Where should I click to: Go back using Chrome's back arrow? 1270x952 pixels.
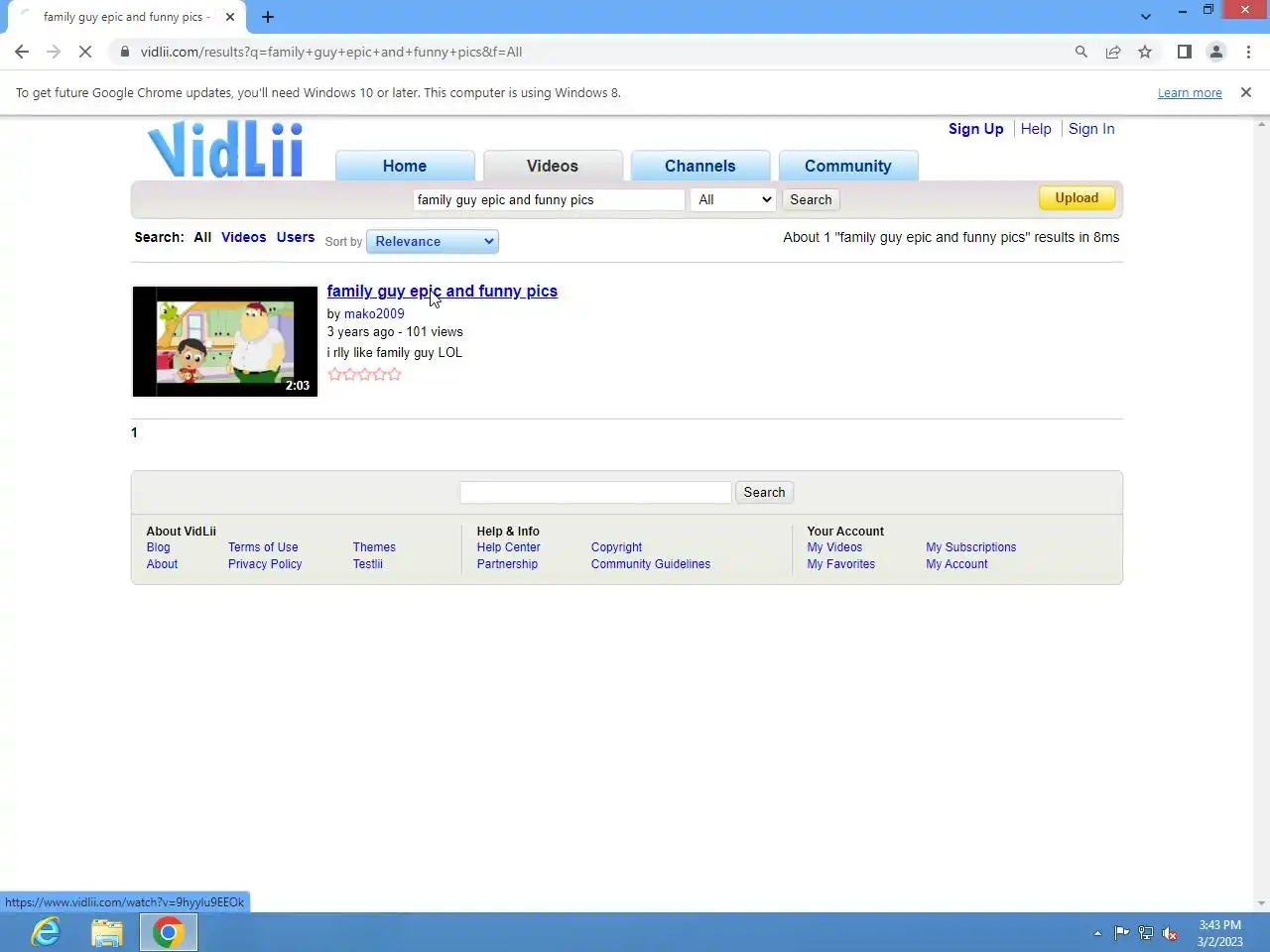coord(22,52)
